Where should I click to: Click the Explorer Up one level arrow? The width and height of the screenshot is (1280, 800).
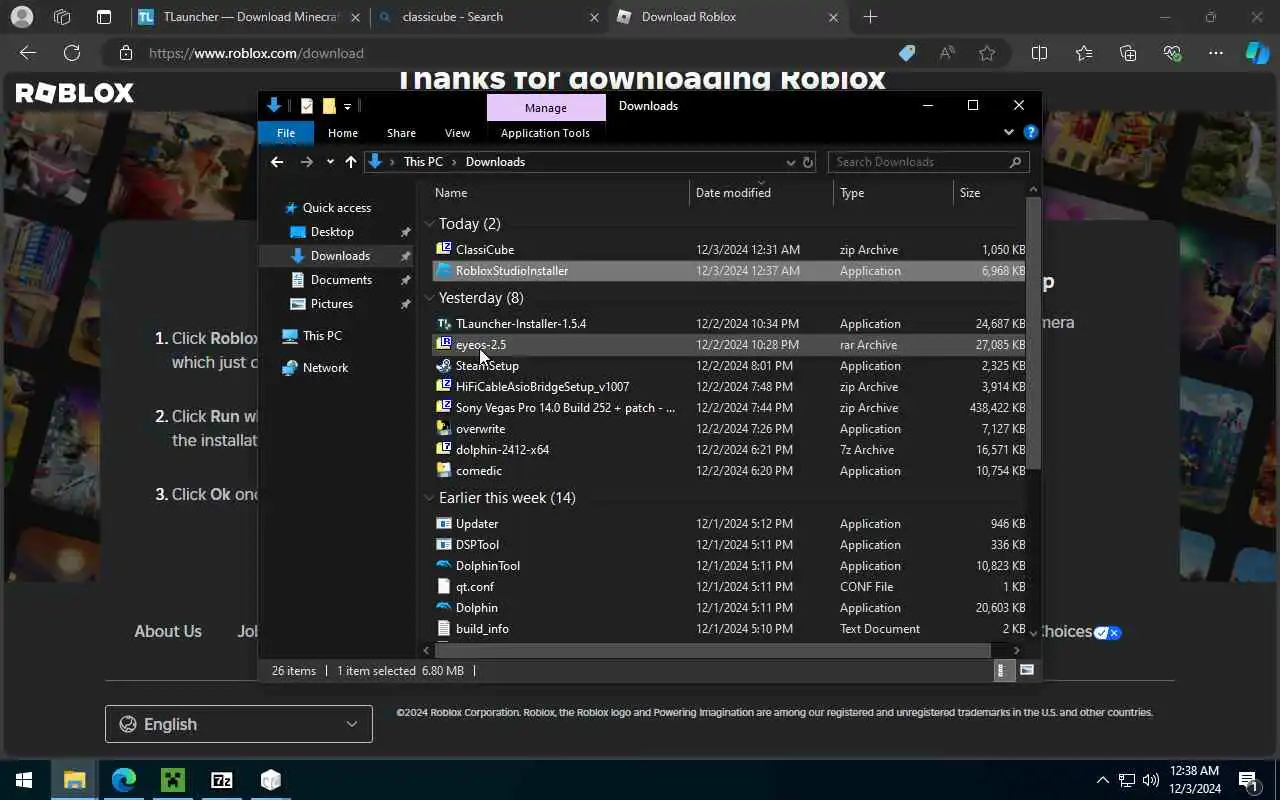350,162
